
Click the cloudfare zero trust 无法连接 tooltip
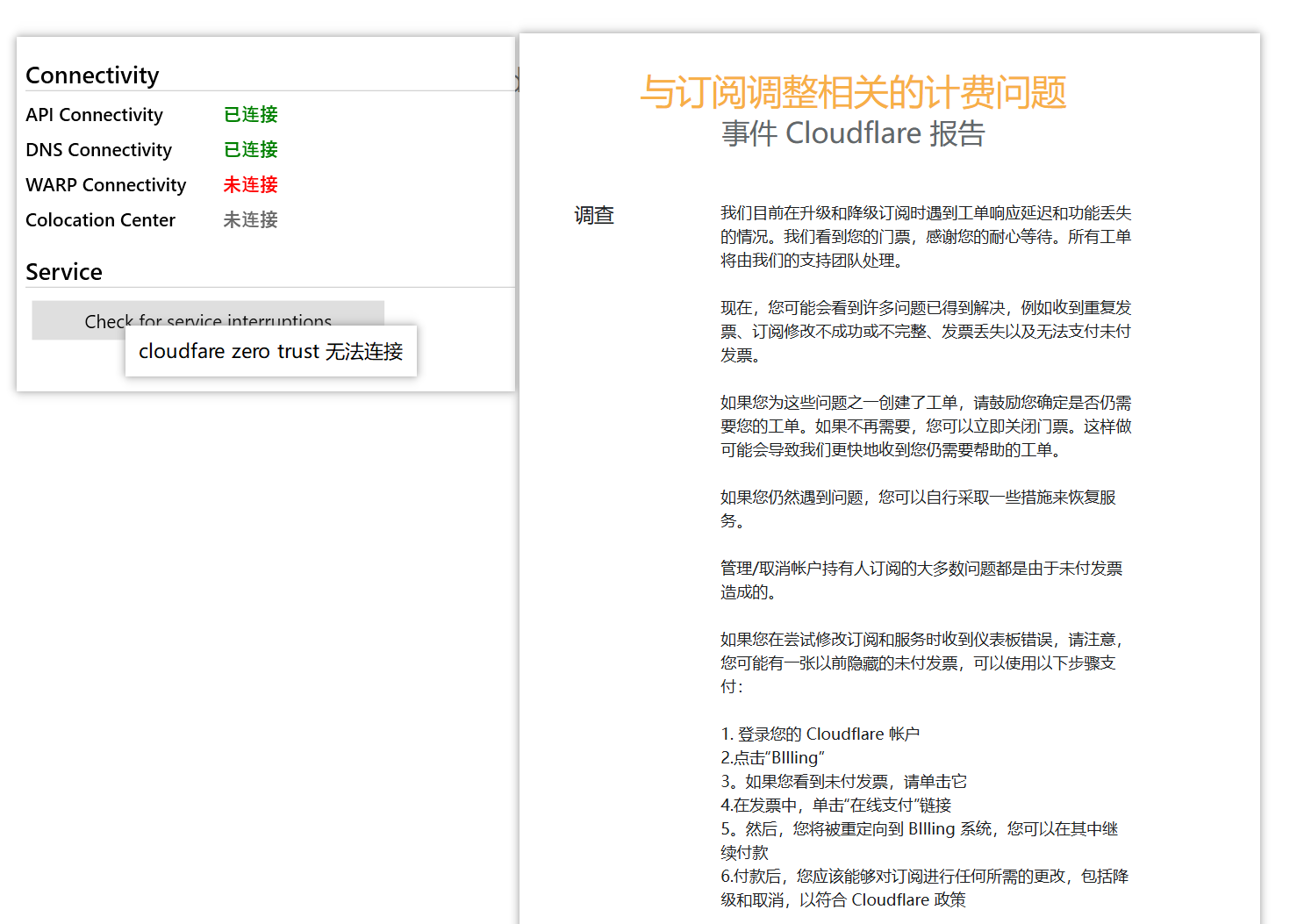(x=271, y=351)
